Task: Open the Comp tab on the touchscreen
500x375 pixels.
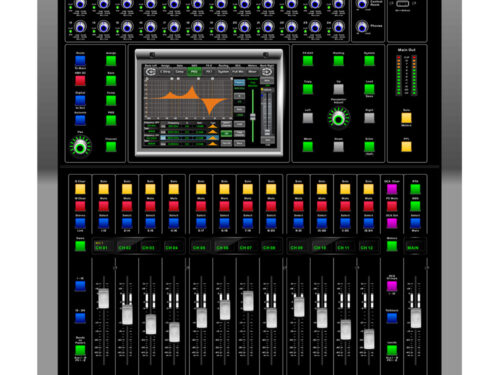Action: (x=180, y=72)
